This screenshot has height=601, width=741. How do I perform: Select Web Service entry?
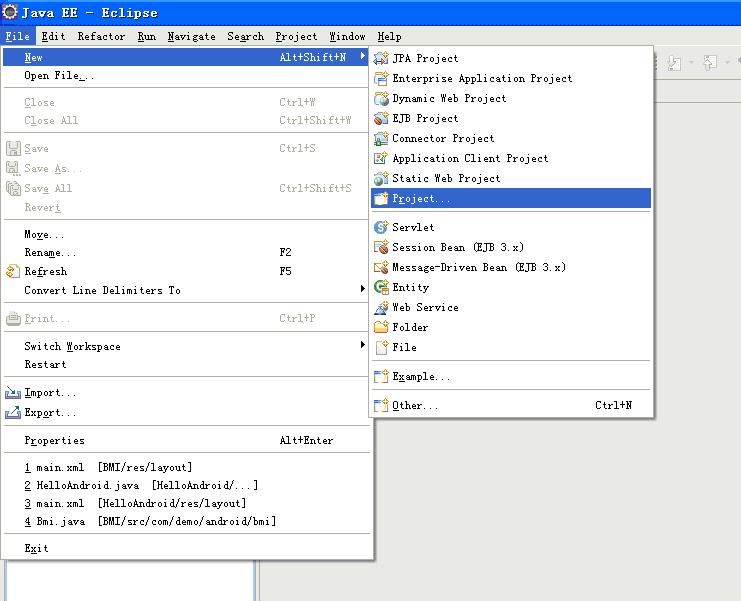click(x=511, y=308)
